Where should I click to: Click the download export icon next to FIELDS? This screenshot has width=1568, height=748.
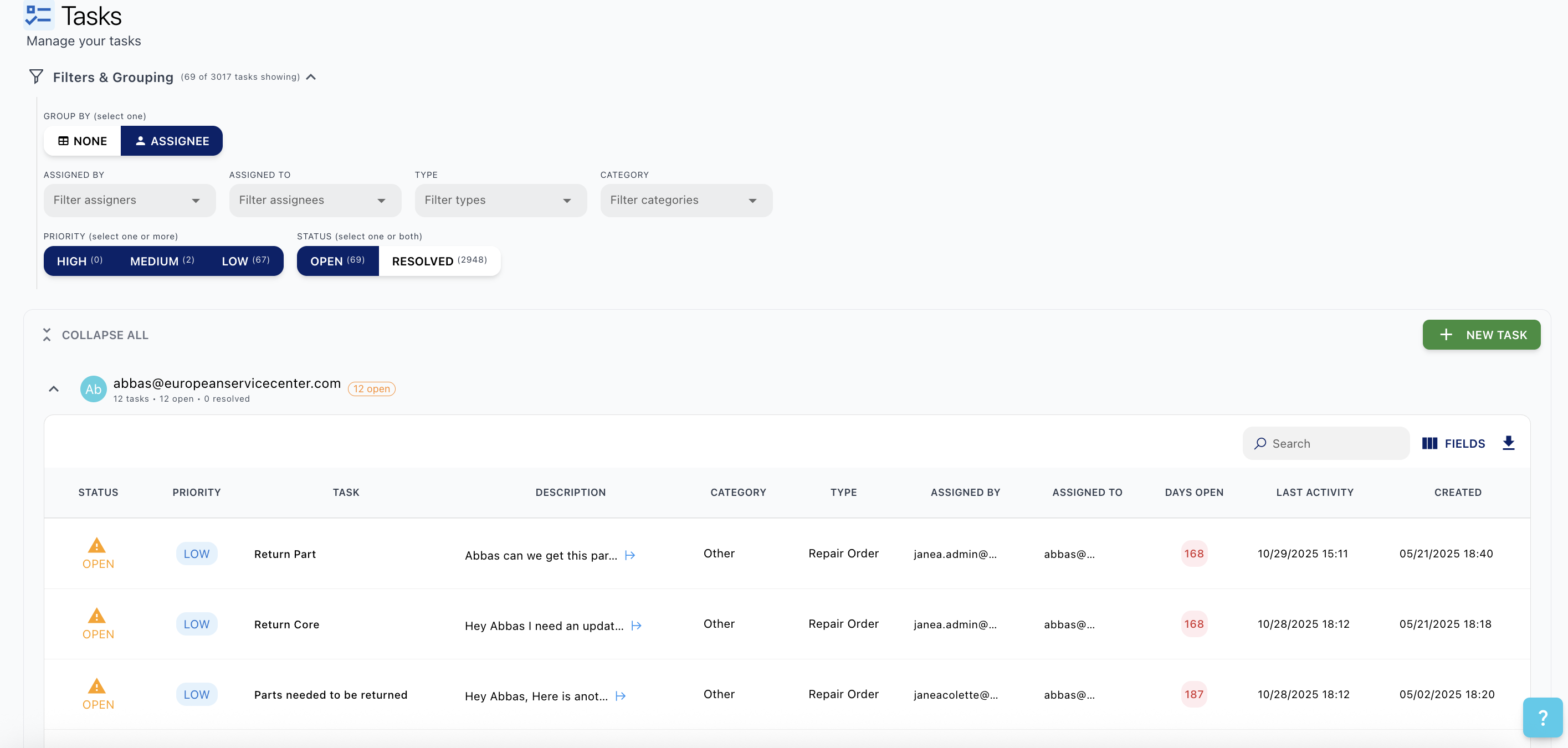[x=1509, y=443]
